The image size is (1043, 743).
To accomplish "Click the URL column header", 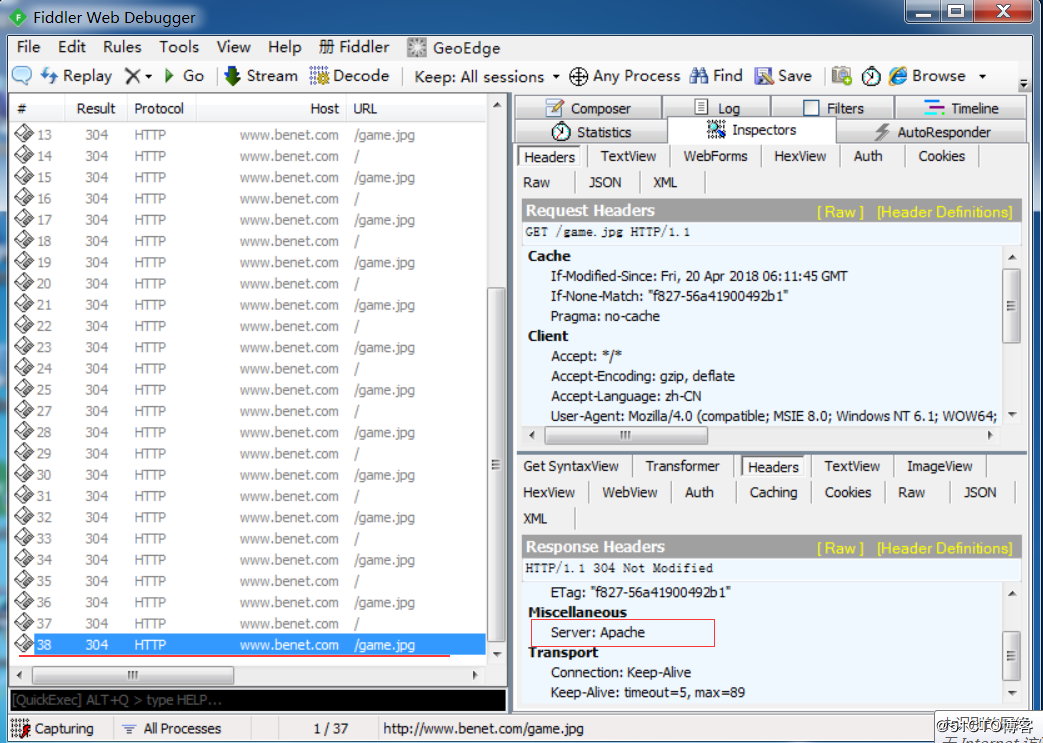I will pyautogui.click(x=416, y=108).
